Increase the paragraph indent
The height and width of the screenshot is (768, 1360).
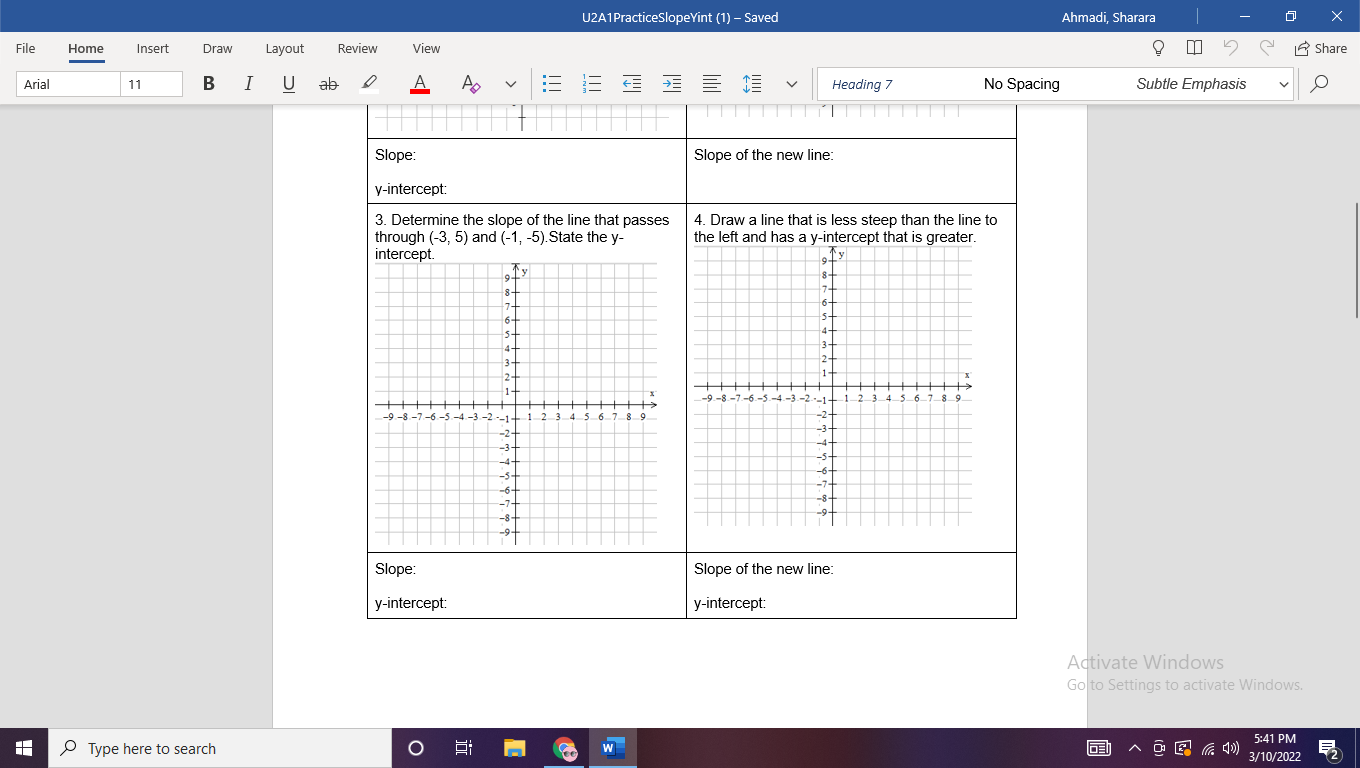tap(671, 84)
